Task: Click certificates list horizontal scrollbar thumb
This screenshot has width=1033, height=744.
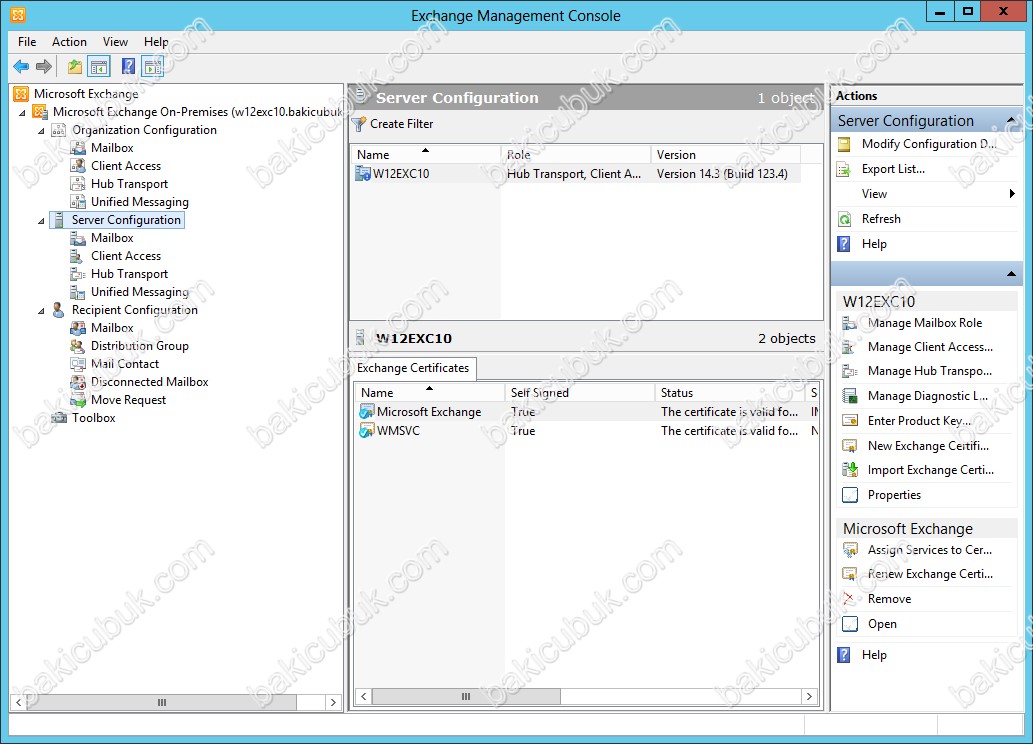Action: (466, 697)
